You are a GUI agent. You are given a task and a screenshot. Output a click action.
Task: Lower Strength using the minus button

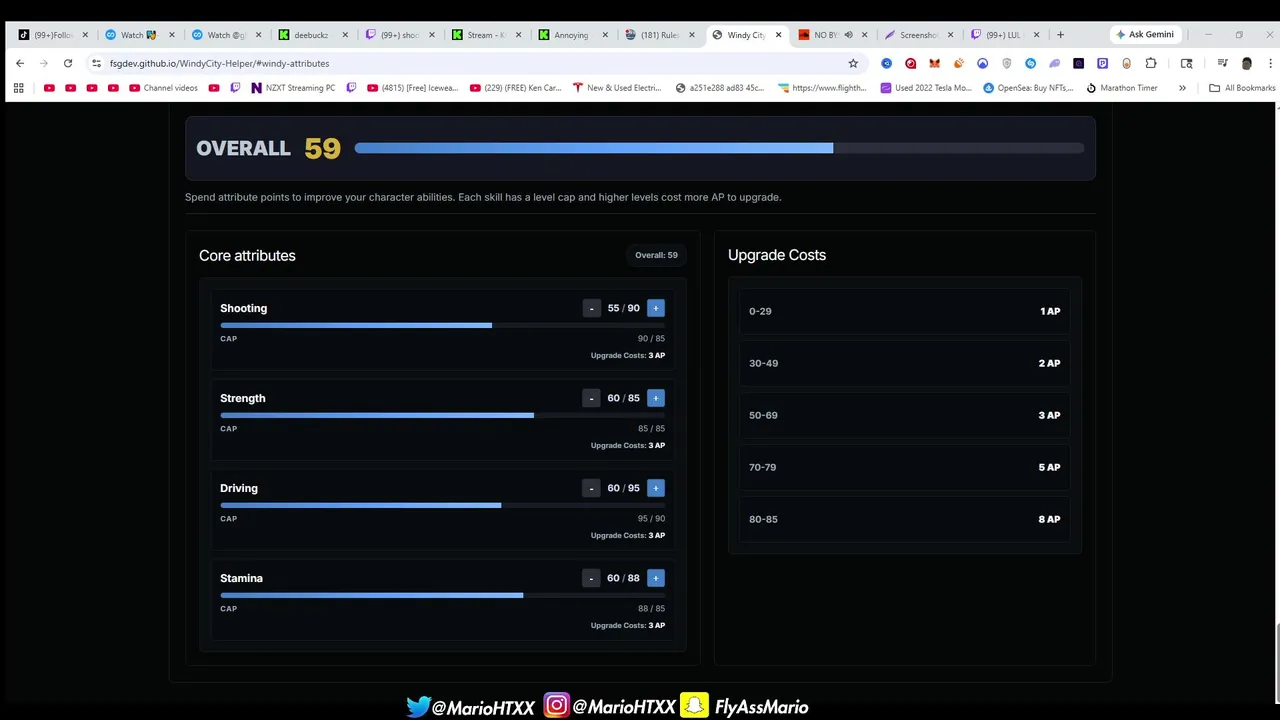pyautogui.click(x=591, y=398)
